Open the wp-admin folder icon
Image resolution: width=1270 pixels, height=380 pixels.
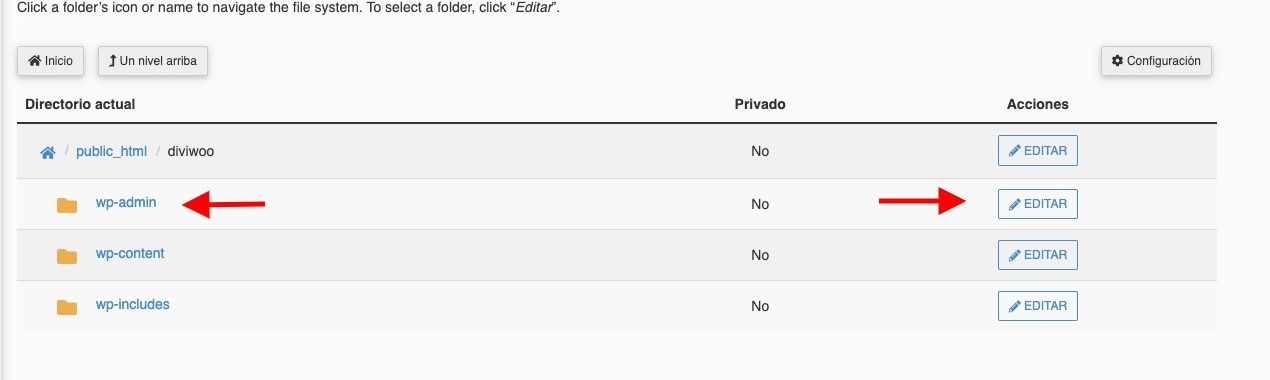pos(67,205)
